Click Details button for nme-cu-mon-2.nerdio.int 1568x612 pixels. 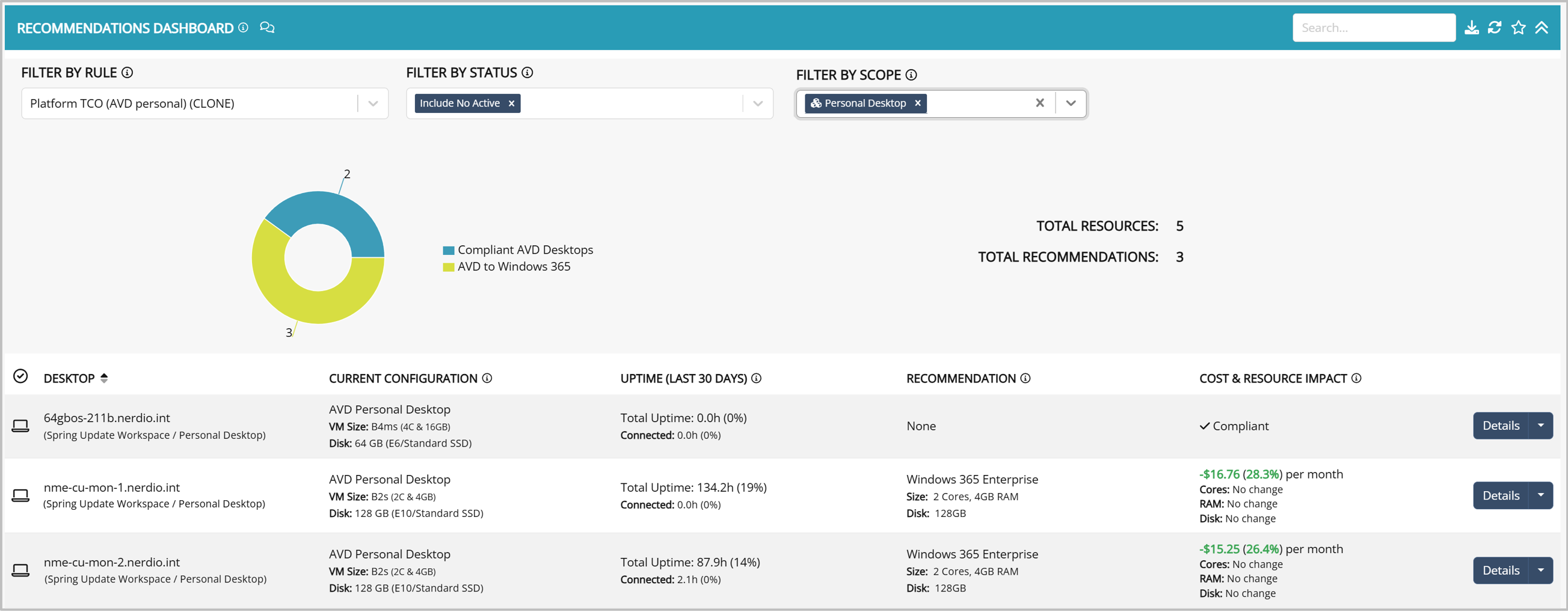pyautogui.click(x=1501, y=571)
